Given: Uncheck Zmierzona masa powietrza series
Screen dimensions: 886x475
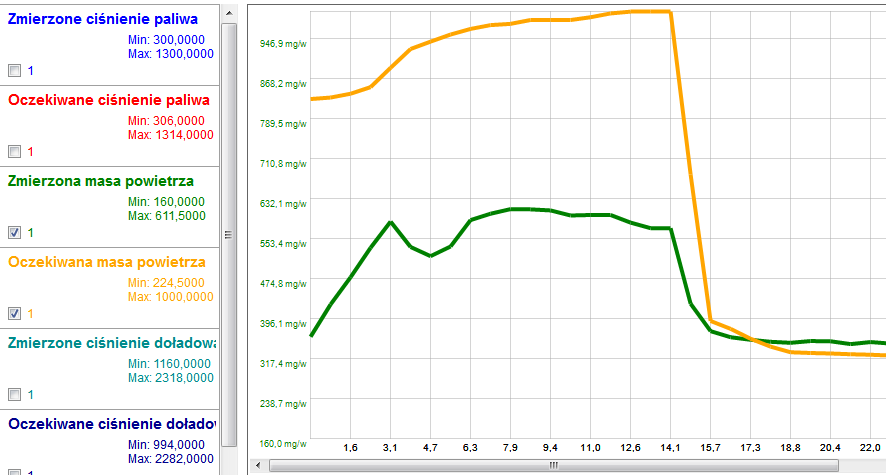Looking at the screenshot, I should pos(14,232).
